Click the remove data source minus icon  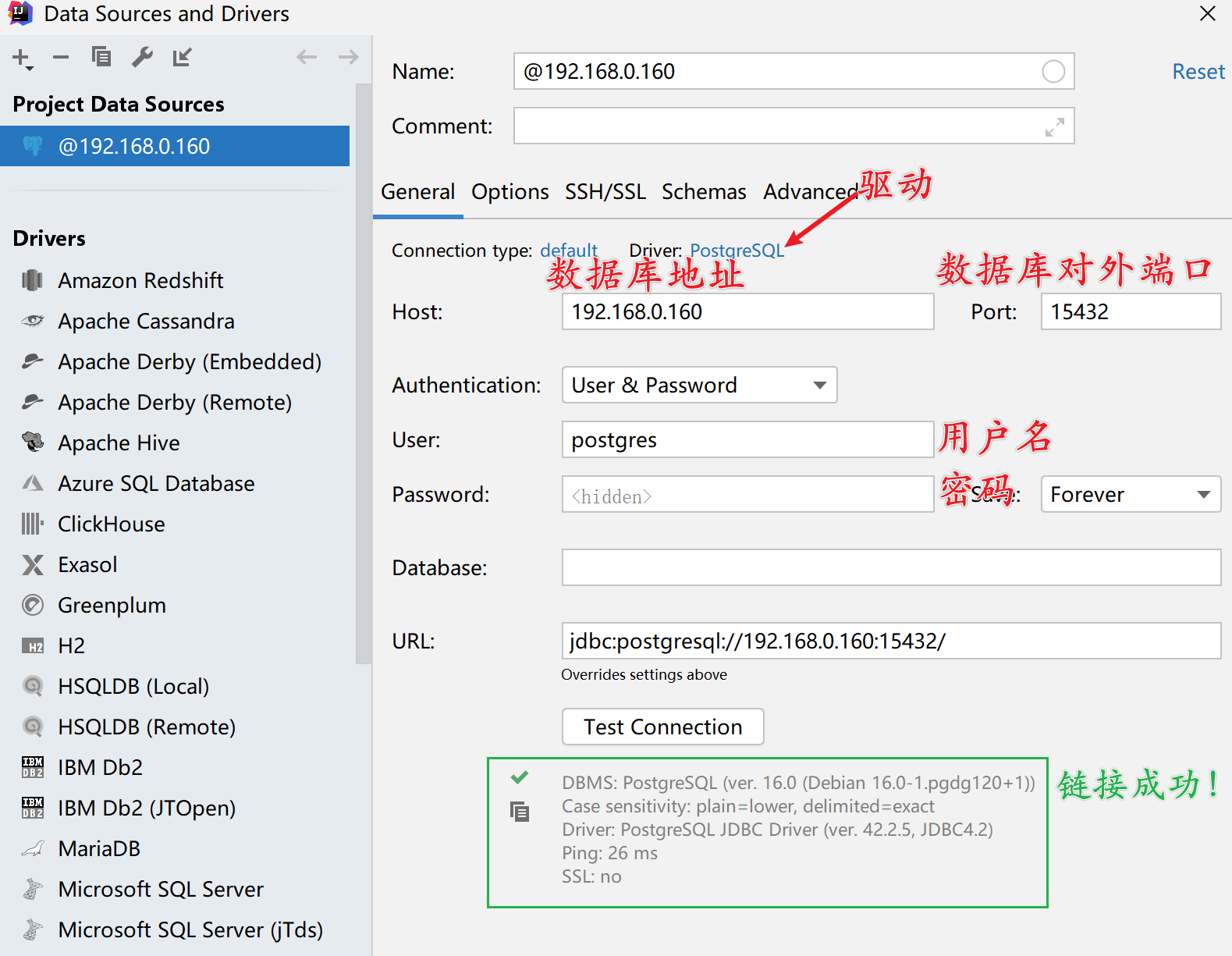61,57
